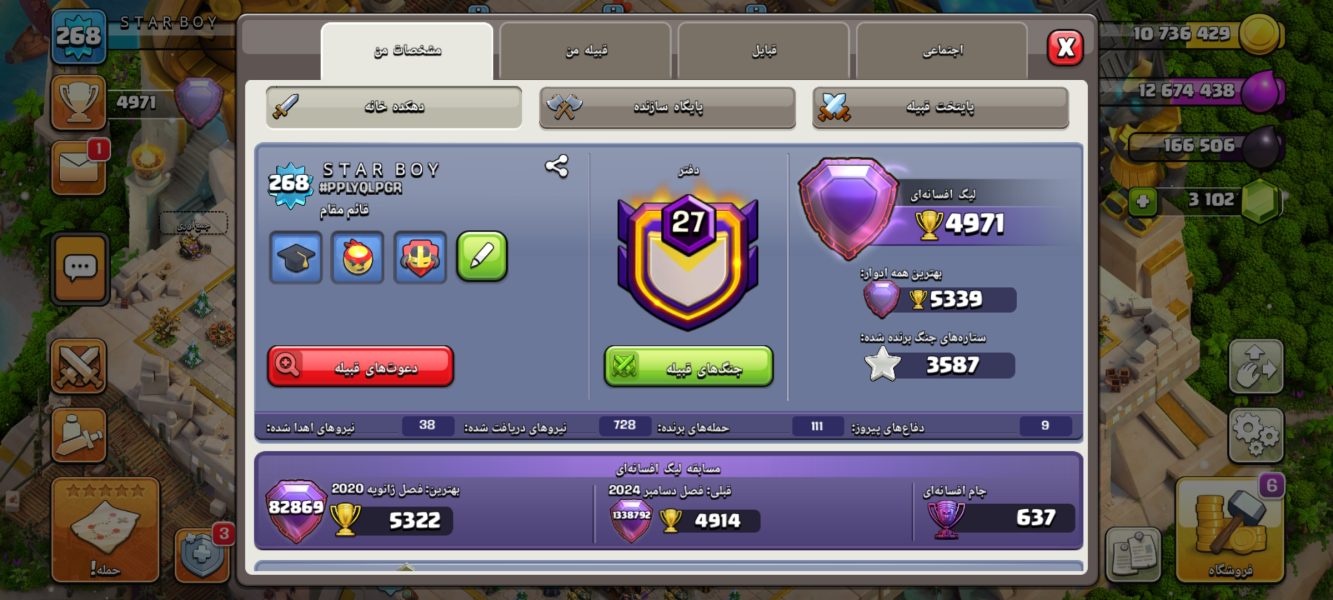Tap the crossed swords army icon

click(79, 366)
